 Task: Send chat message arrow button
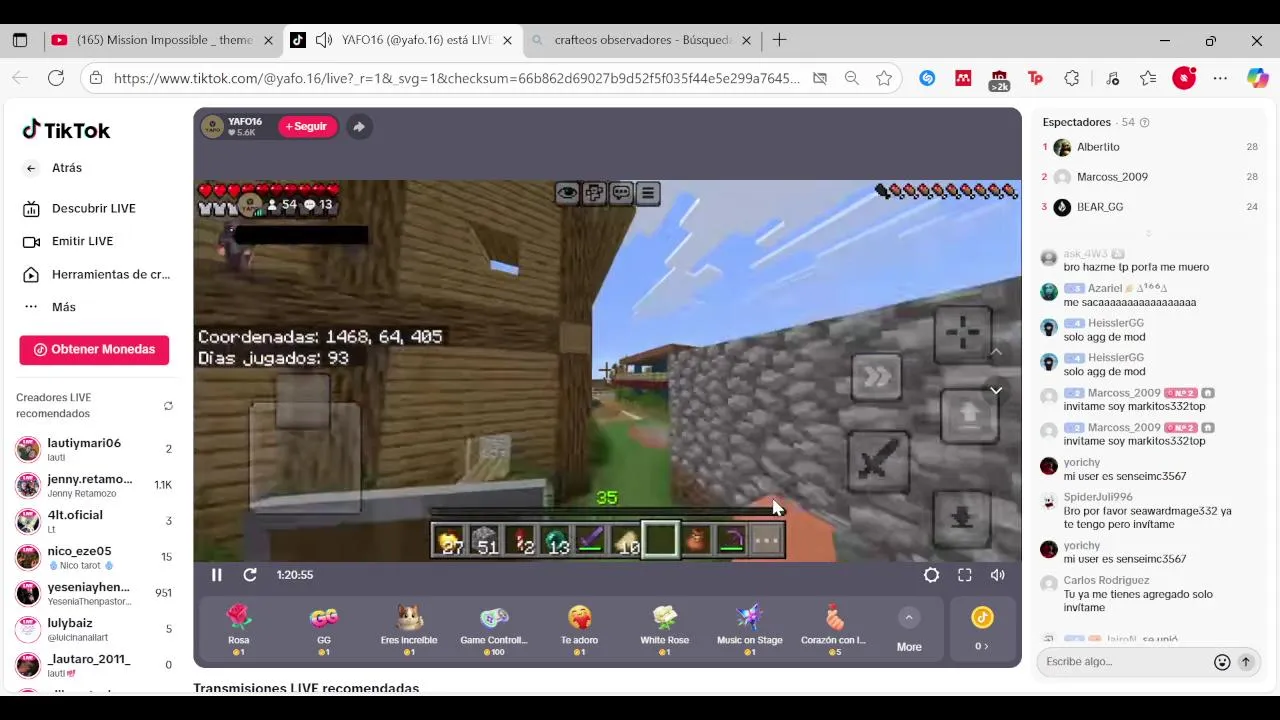coord(1246,662)
